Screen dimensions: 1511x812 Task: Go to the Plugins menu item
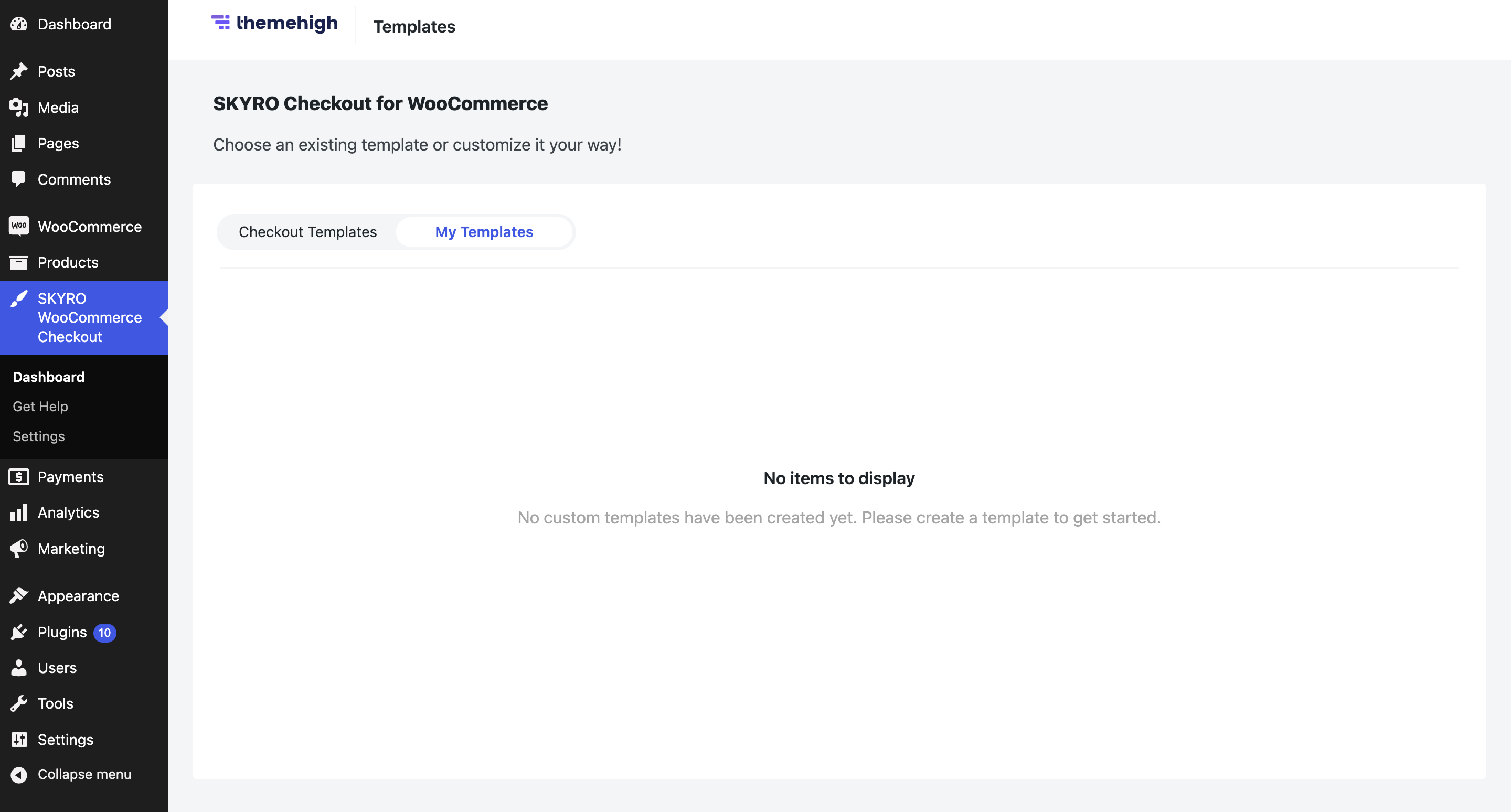coord(84,632)
